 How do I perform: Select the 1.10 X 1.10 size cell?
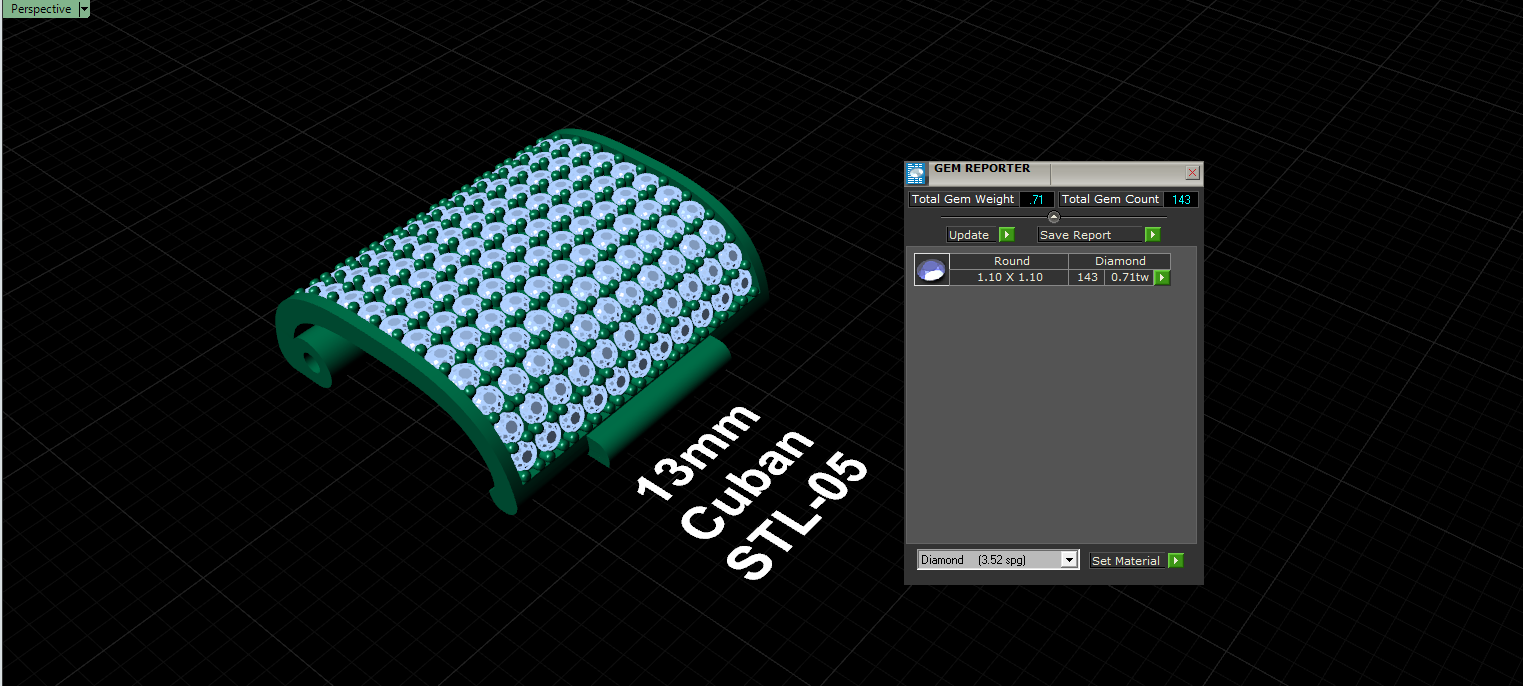(1009, 277)
